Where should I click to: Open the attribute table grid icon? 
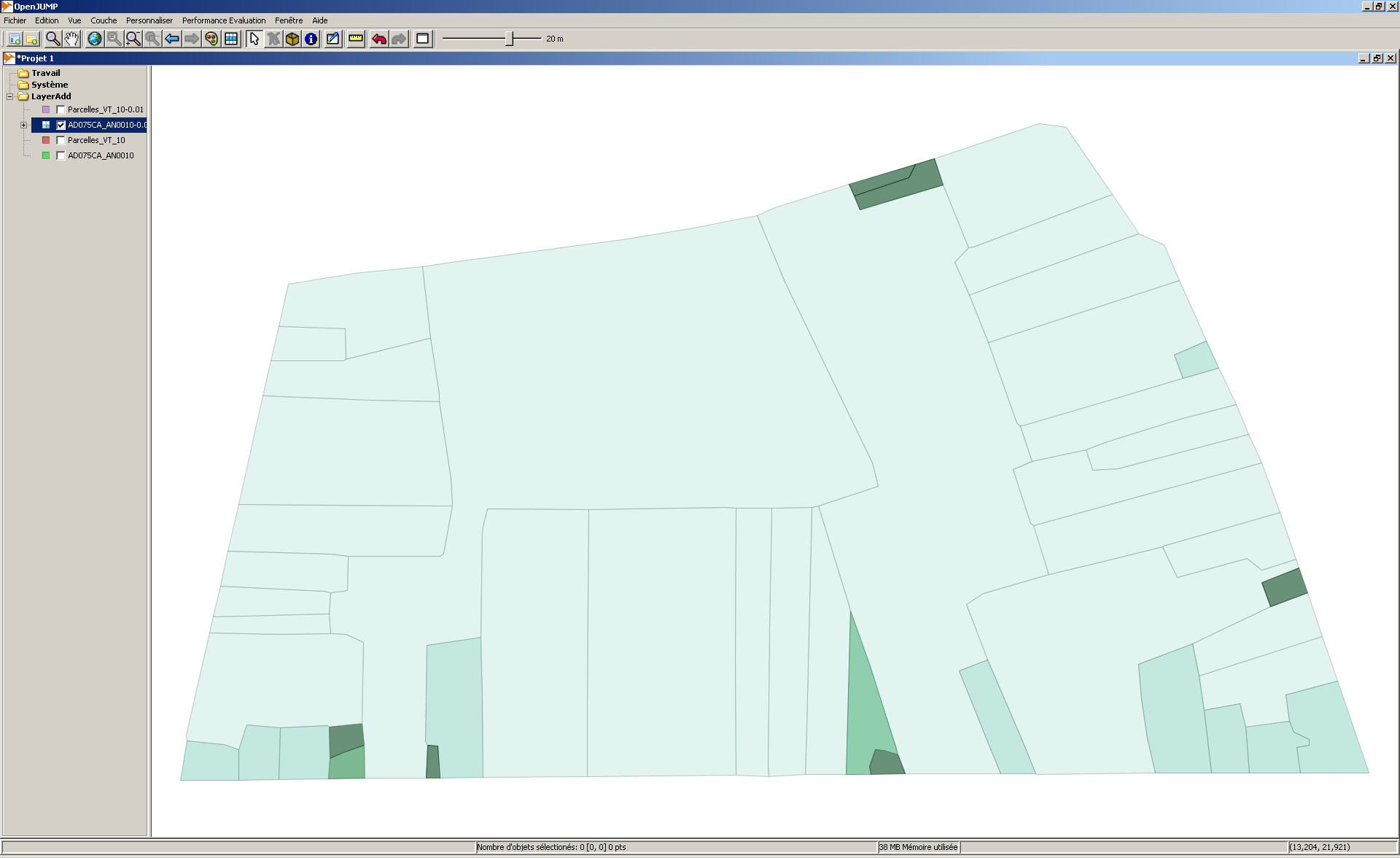pos(231,39)
